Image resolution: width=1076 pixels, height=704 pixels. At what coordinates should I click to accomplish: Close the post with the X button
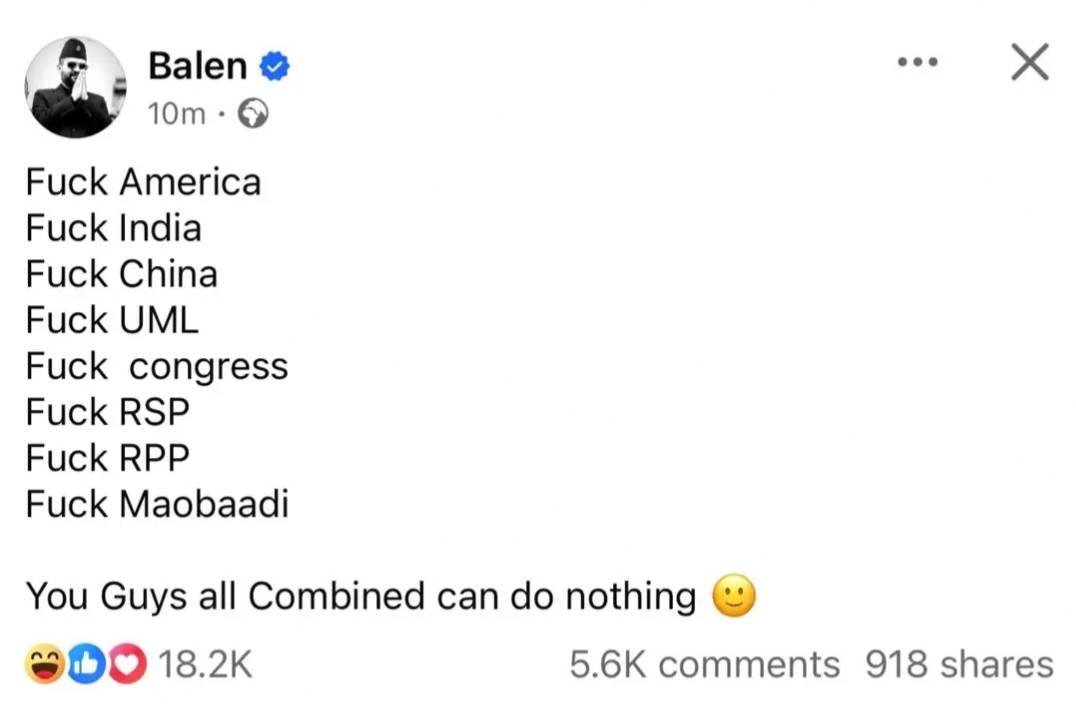(x=1029, y=62)
